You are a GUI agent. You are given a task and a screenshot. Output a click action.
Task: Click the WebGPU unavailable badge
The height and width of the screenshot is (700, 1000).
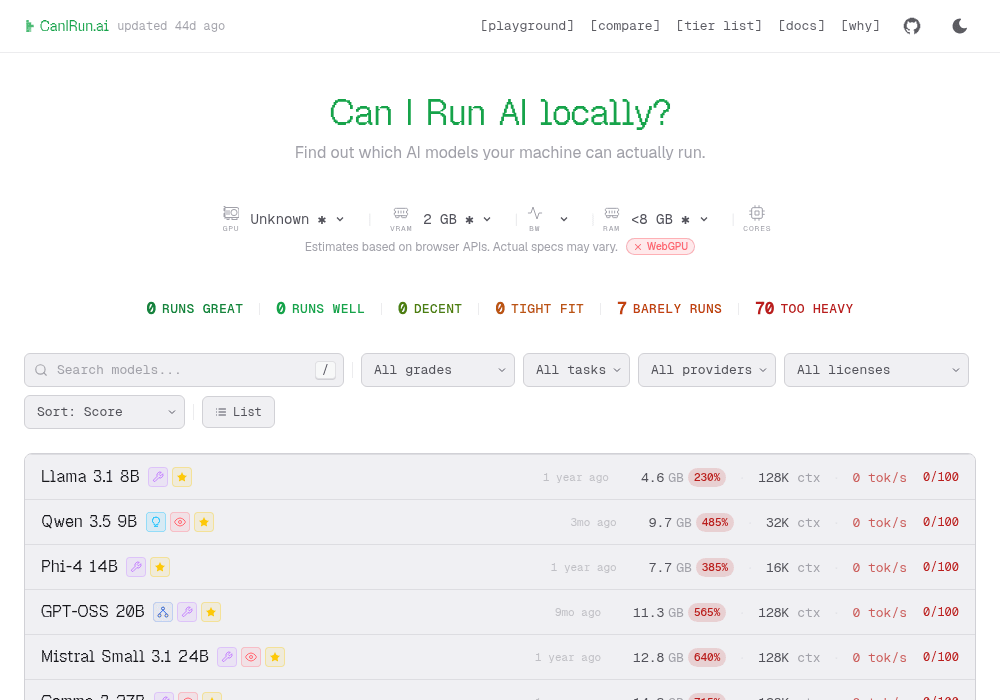click(660, 247)
